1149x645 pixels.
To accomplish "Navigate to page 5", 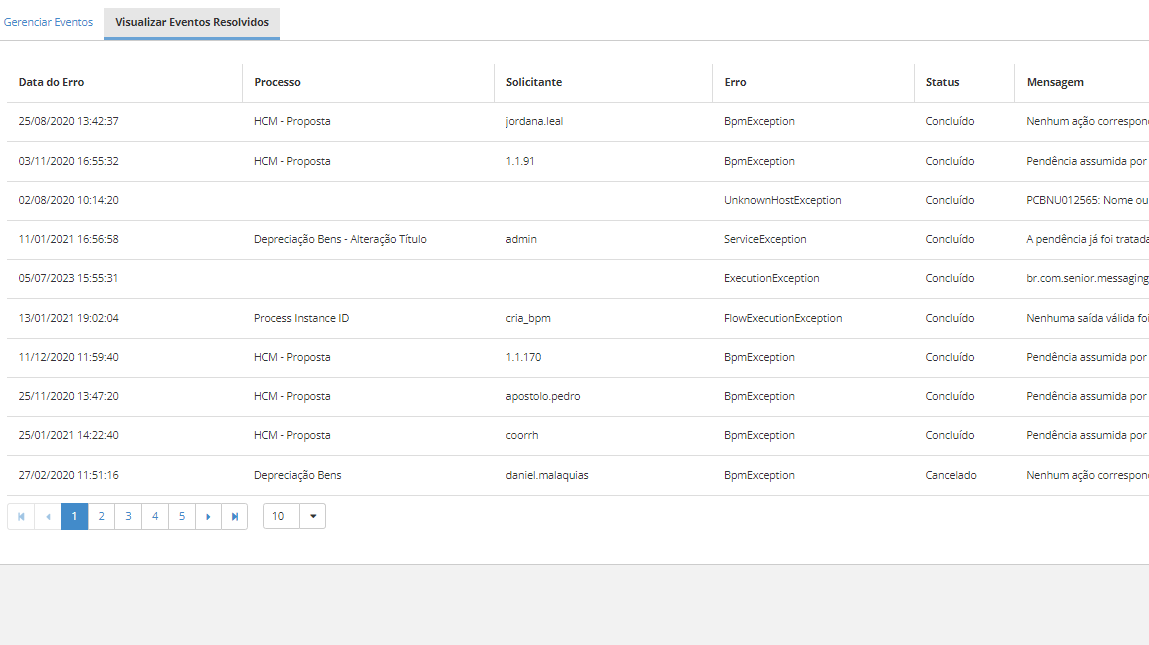I will point(181,516).
